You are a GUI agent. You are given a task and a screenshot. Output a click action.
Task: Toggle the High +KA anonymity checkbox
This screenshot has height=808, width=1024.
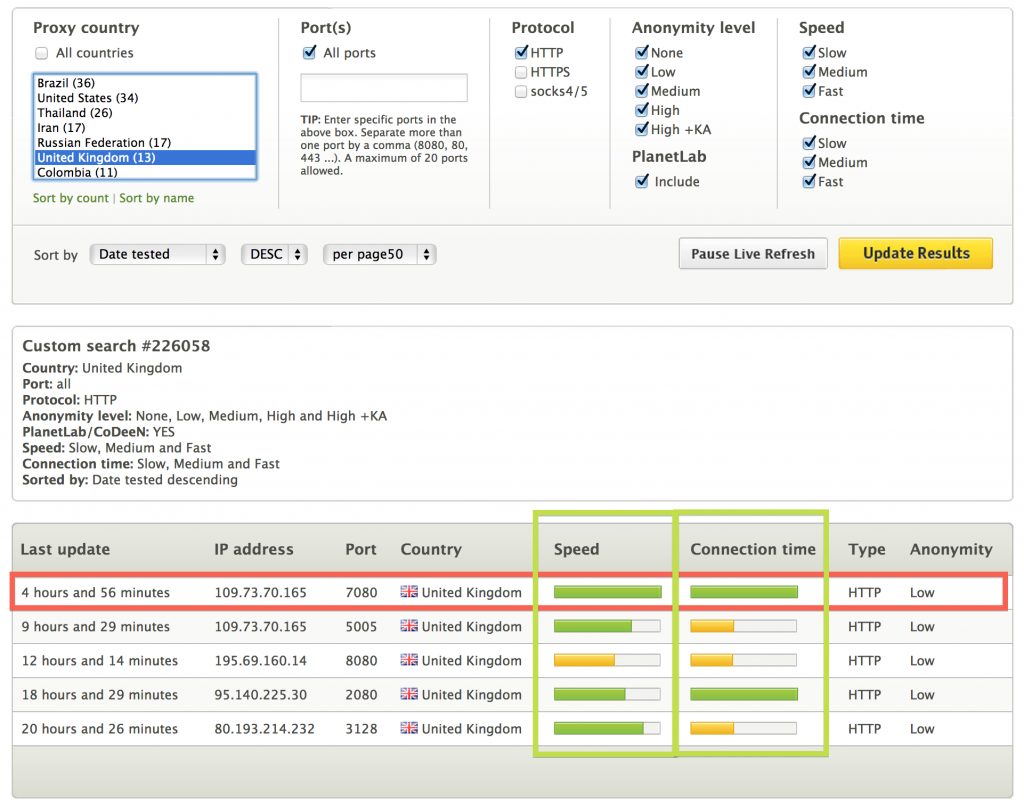(x=642, y=129)
